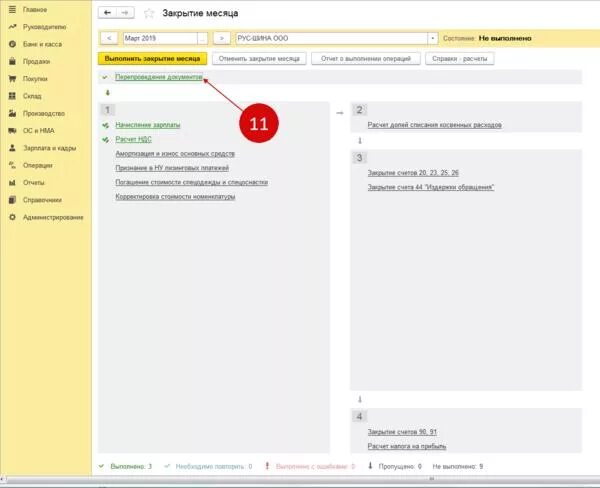Click the Банк и касса icon
Image resolution: width=600 pixels, height=488 pixels.
pyautogui.click(x=12, y=44)
